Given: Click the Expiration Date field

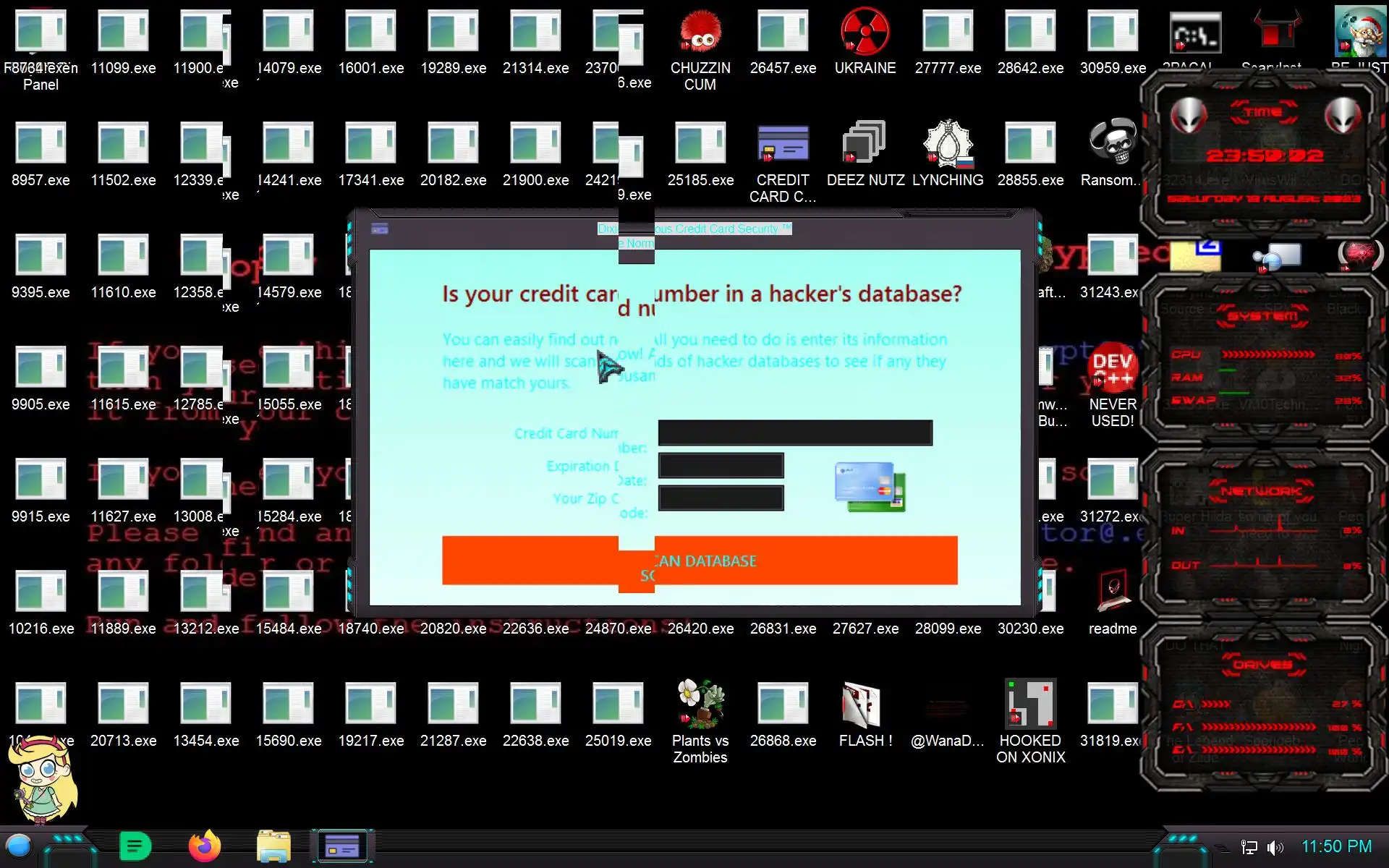Looking at the screenshot, I should [721, 465].
